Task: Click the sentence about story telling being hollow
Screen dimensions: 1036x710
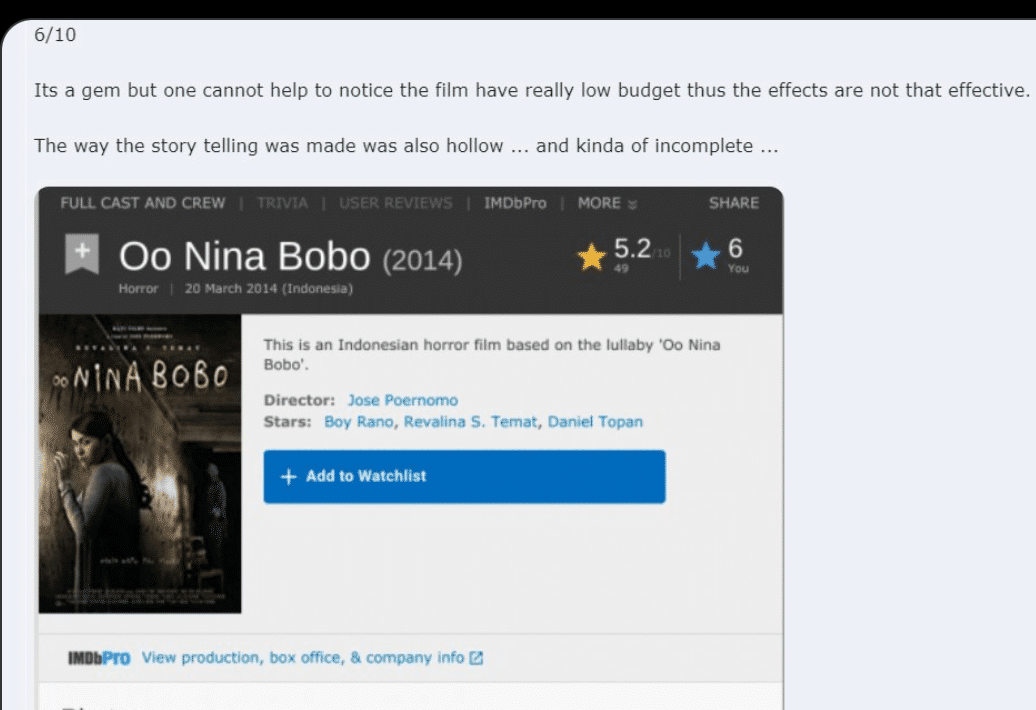Action: [406, 146]
